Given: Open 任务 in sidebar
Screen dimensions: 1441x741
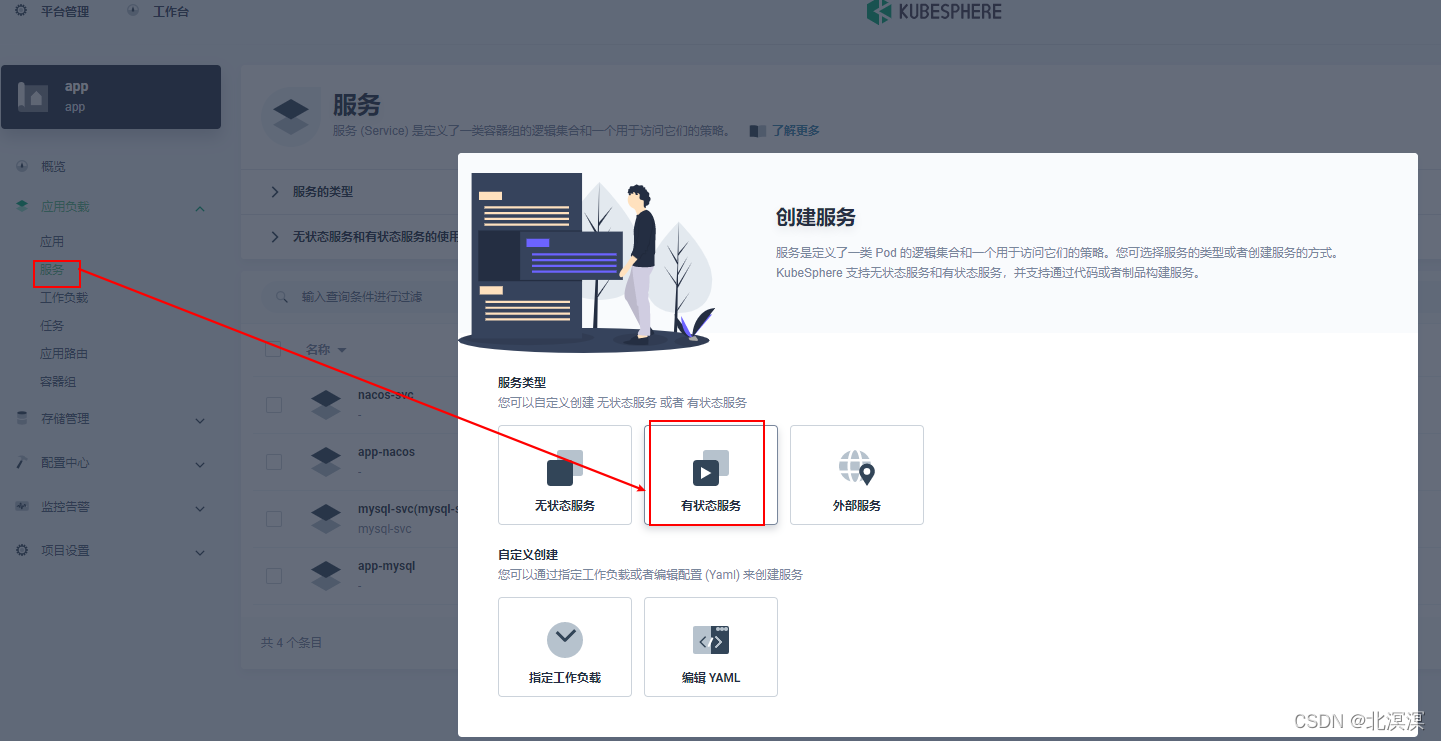Looking at the screenshot, I should [x=52, y=325].
